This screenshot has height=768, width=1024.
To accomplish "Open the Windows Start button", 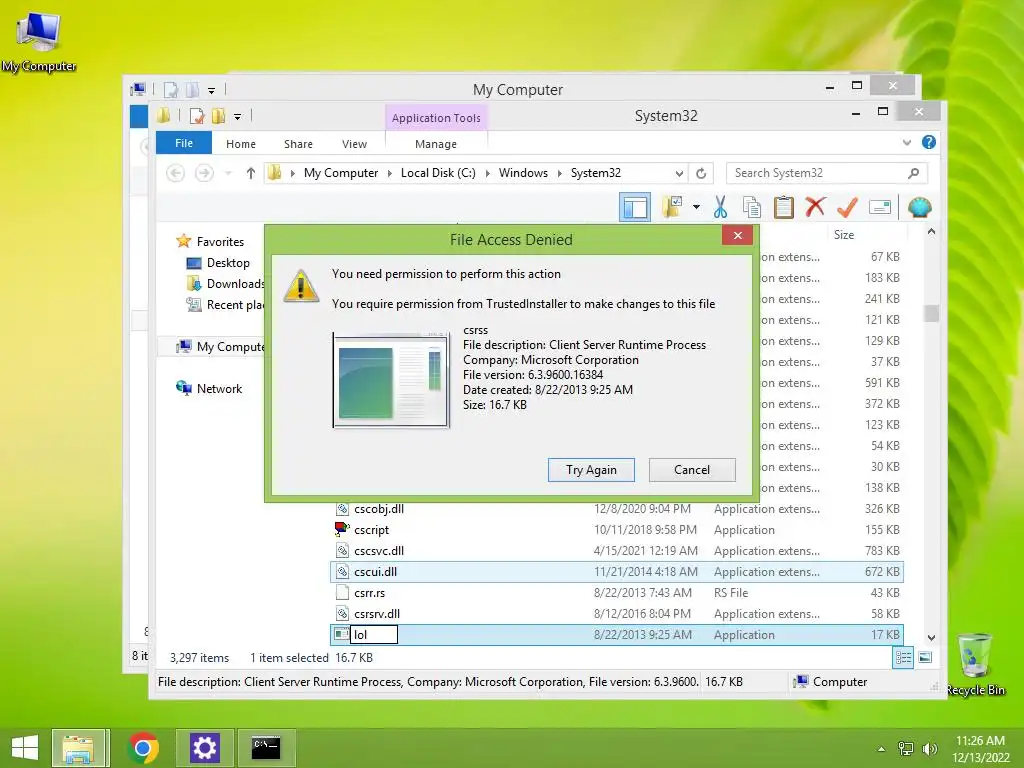I will [x=25, y=748].
